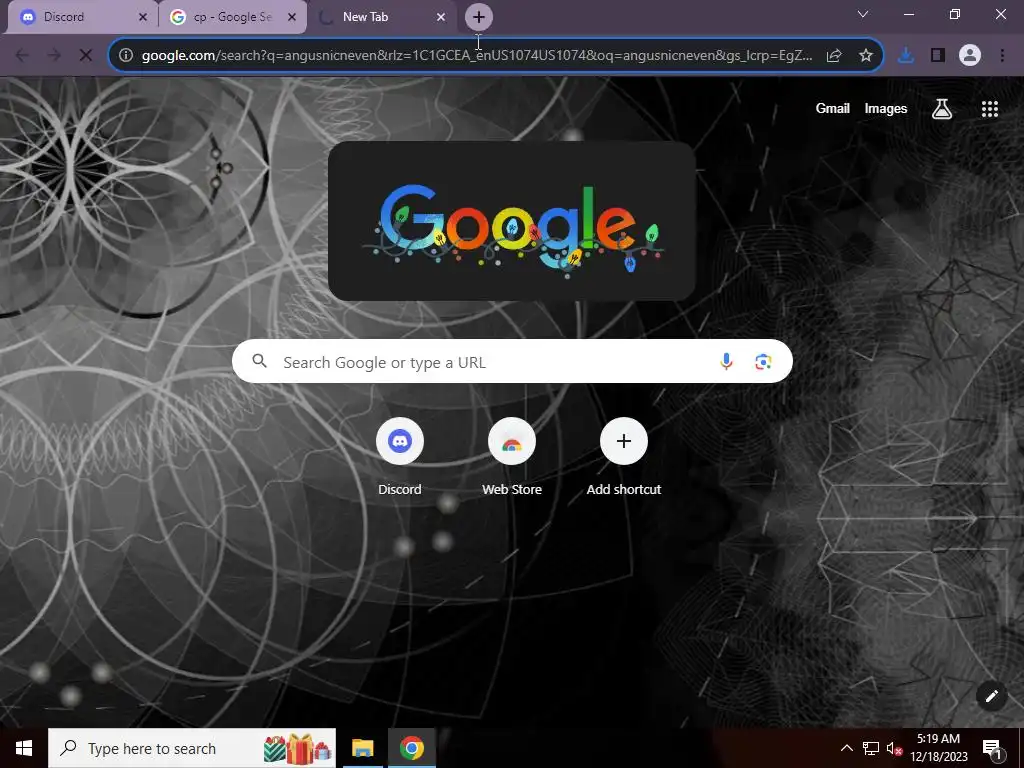Open the tab search chevron
Viewport: 1024px width, 768px height.
coord(863,14)
